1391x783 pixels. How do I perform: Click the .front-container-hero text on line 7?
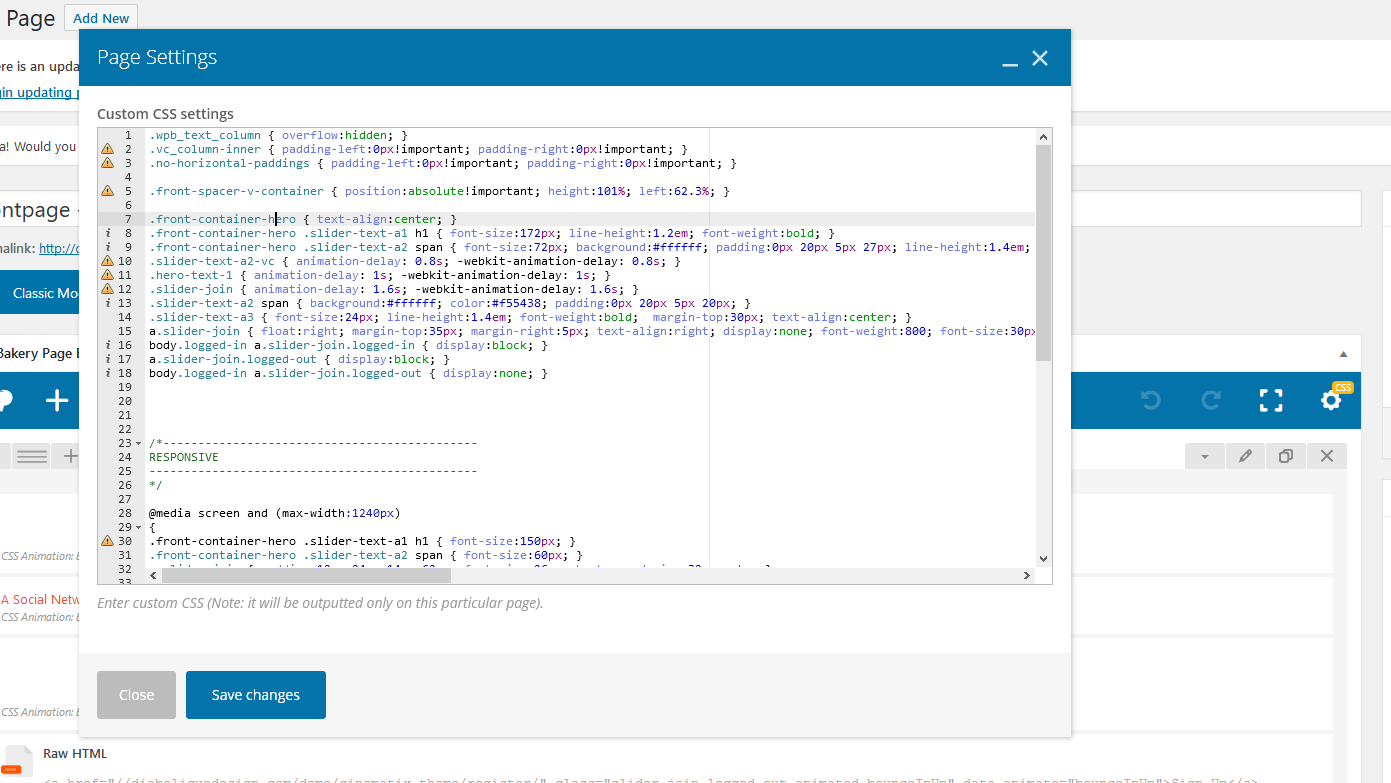(222, 219)
